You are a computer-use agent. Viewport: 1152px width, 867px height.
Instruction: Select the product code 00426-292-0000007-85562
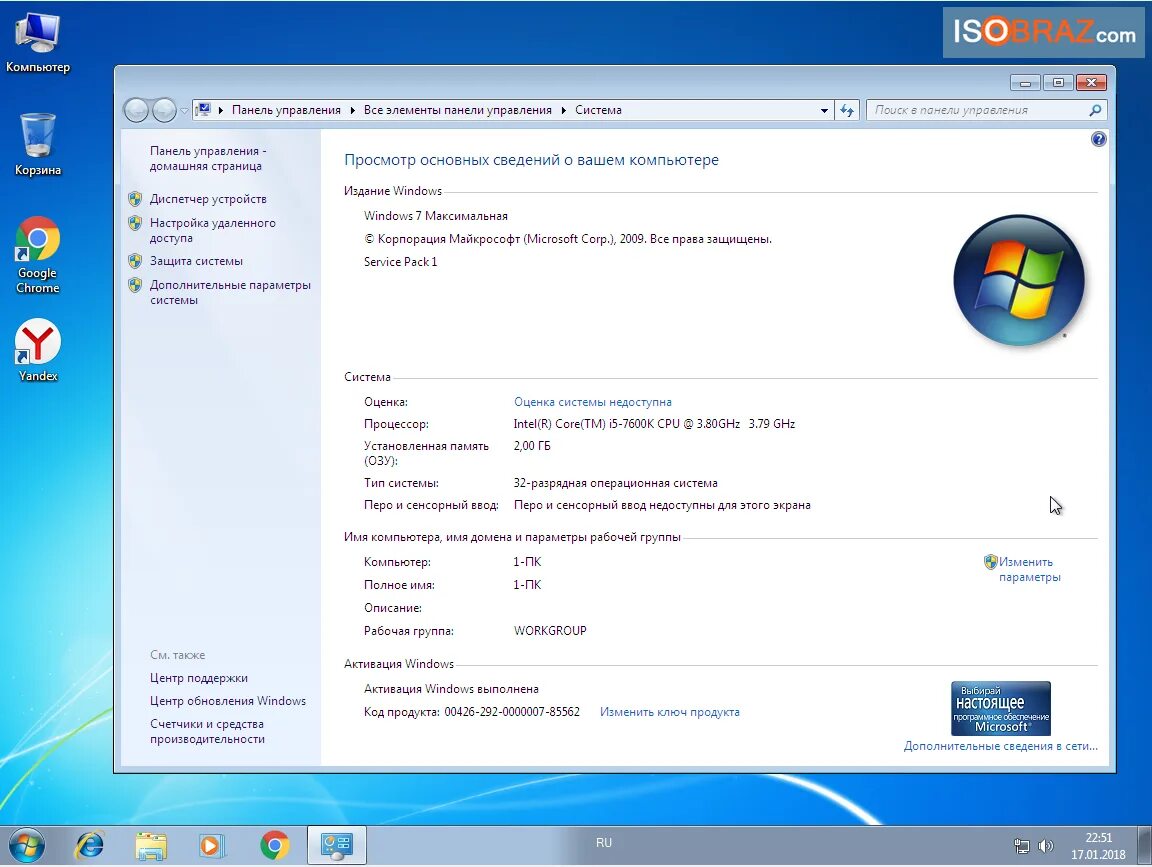[512, 712]
